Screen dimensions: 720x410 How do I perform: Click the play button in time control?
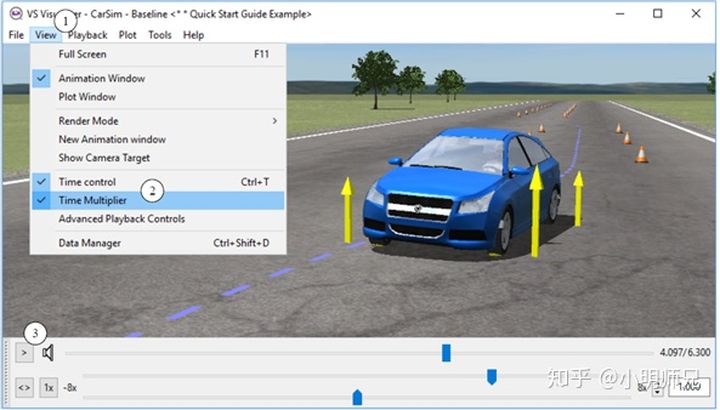[x=24, y=353]
